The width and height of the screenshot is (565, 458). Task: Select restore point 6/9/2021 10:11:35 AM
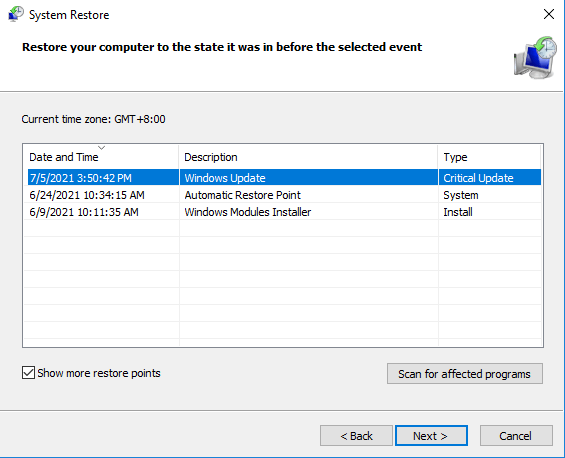(x=284, y=212)
